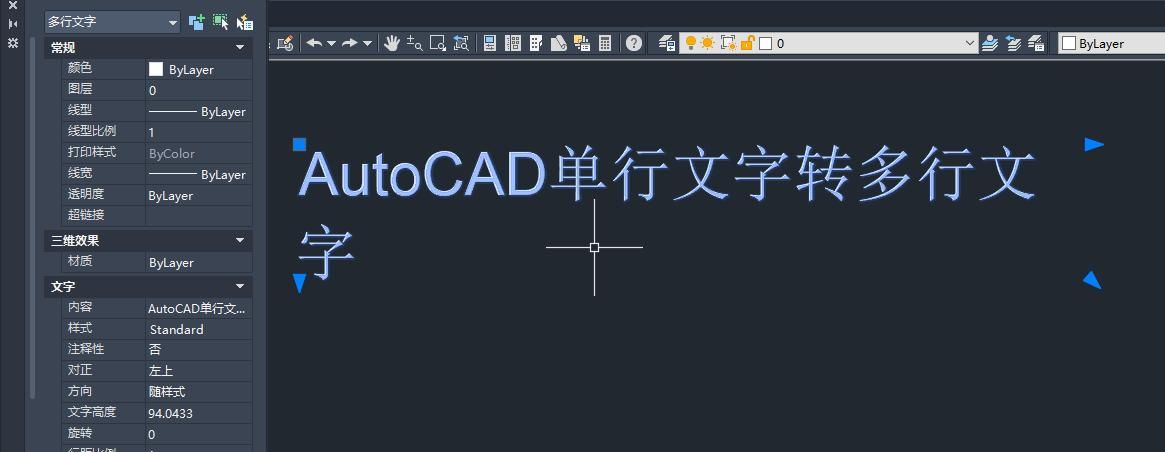Collapse the 文字 section

pyautogui.click(x=240, y=286)
